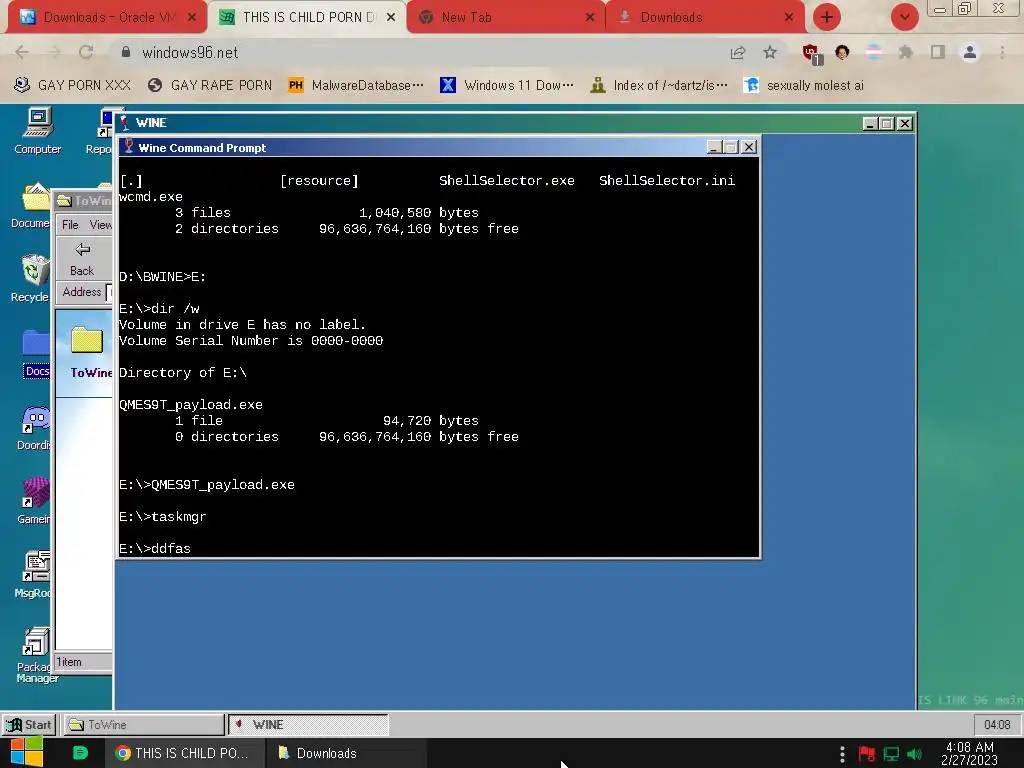
Task: Select the Documents desktop icon
Action: pos(30,206)
